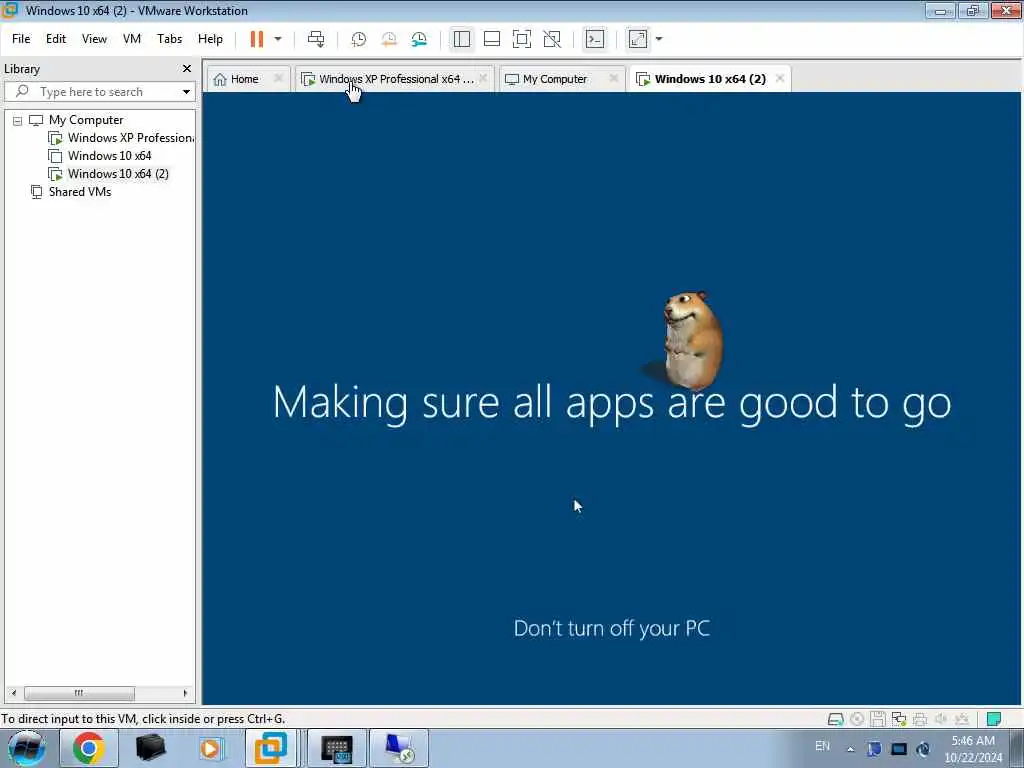This screenshot has height=768, width=1024.
Task: Close the My Computer tab
Action: (x=614, y=78)
